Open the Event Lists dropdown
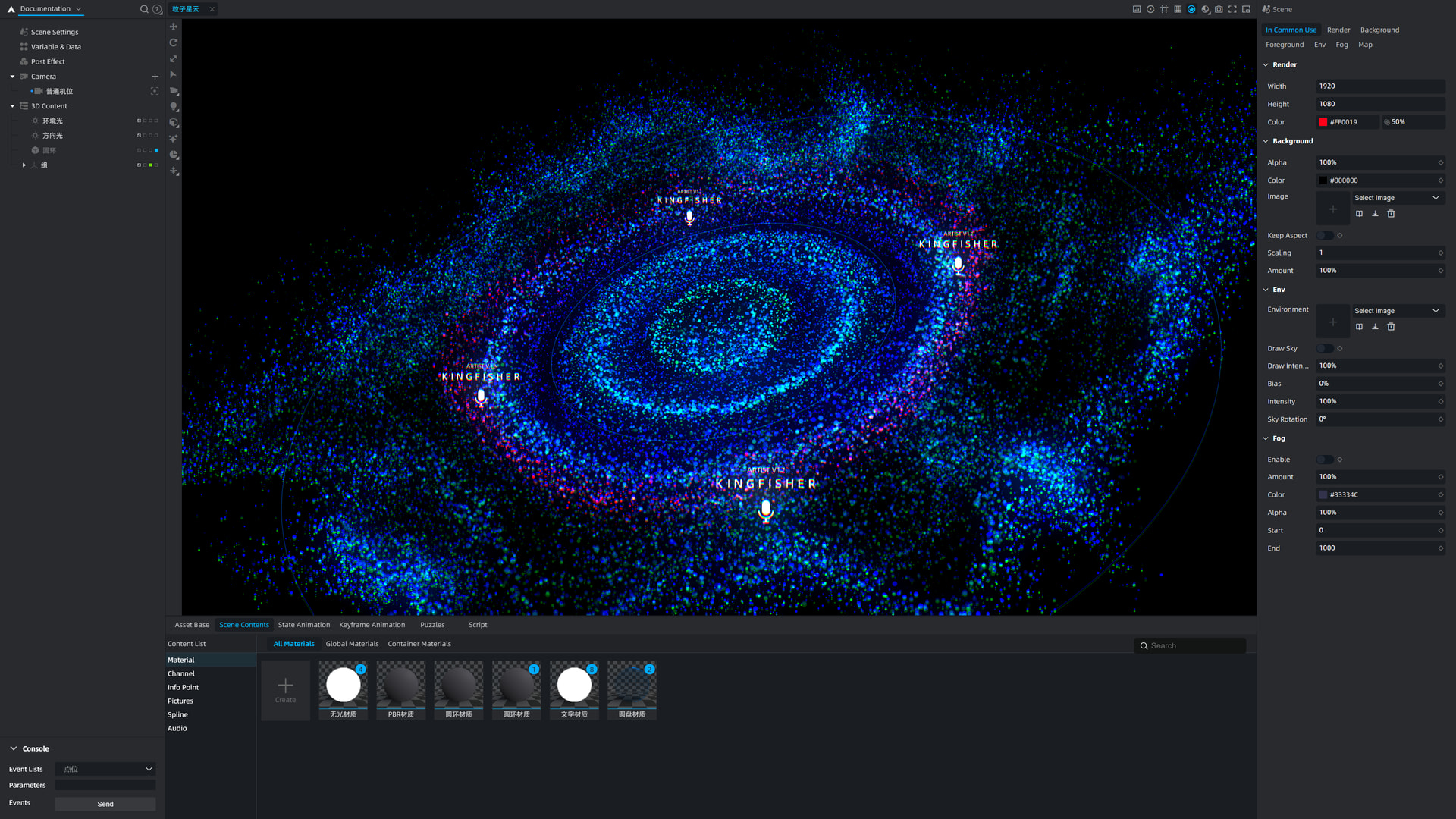The width and height of the screenshot is (1456, 819). pos(105,769)
